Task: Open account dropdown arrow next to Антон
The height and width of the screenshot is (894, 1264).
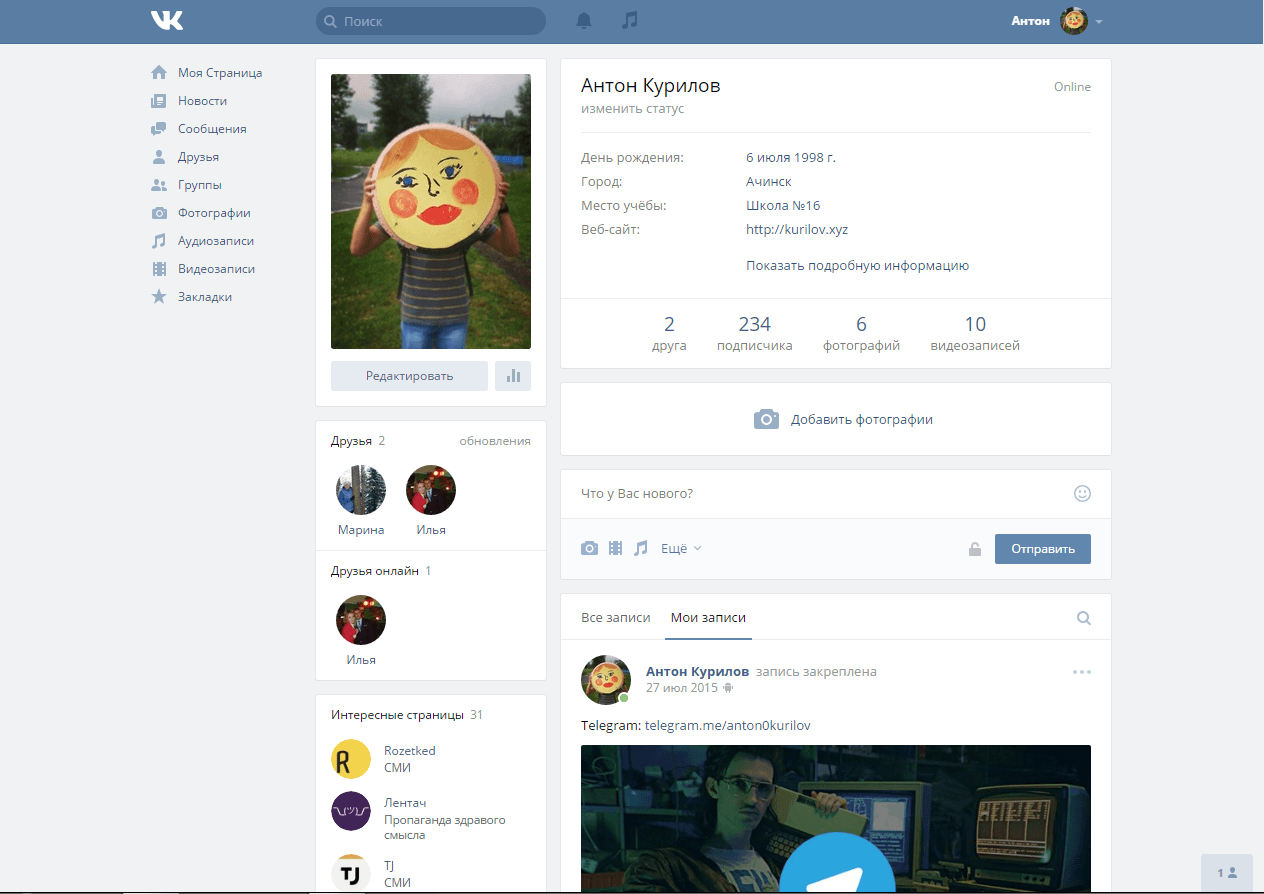Action: click(x=1099, y=21)
